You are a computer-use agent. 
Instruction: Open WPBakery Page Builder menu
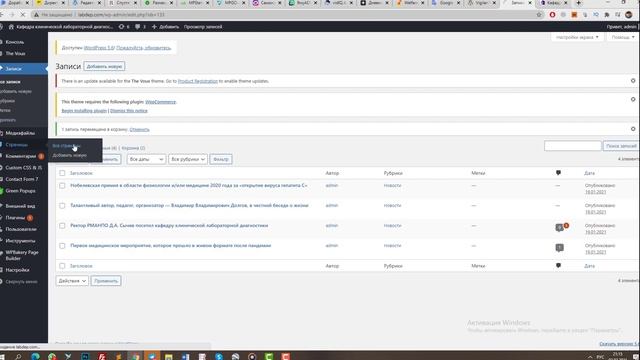[x=22, y=255]
